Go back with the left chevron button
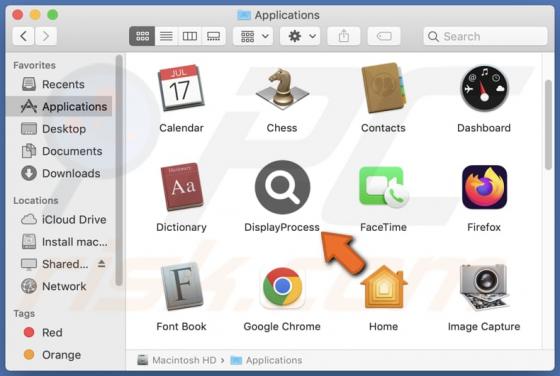The width and height of the screenshot is (560, 376). click(24, 36)
